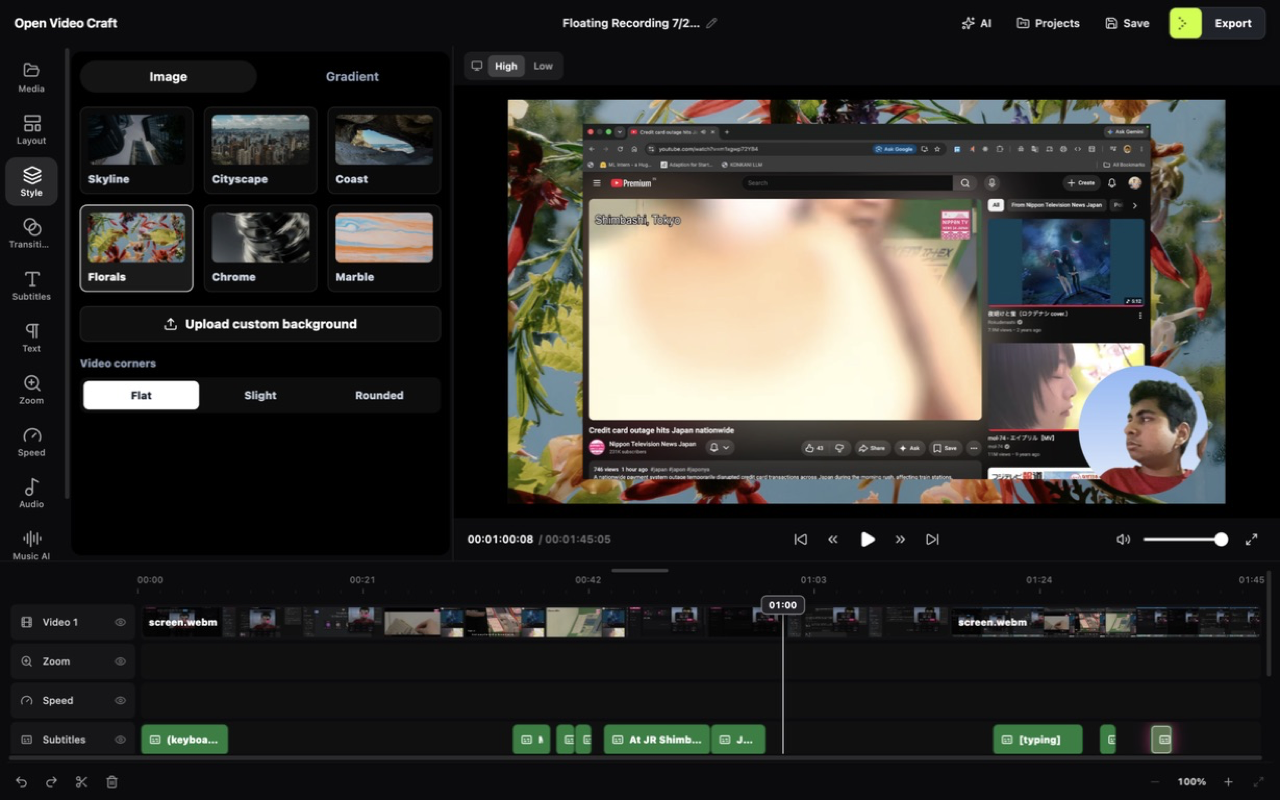The image size is (1280, 800).
Task: Open the Media panel
Action: click(31, 77)
